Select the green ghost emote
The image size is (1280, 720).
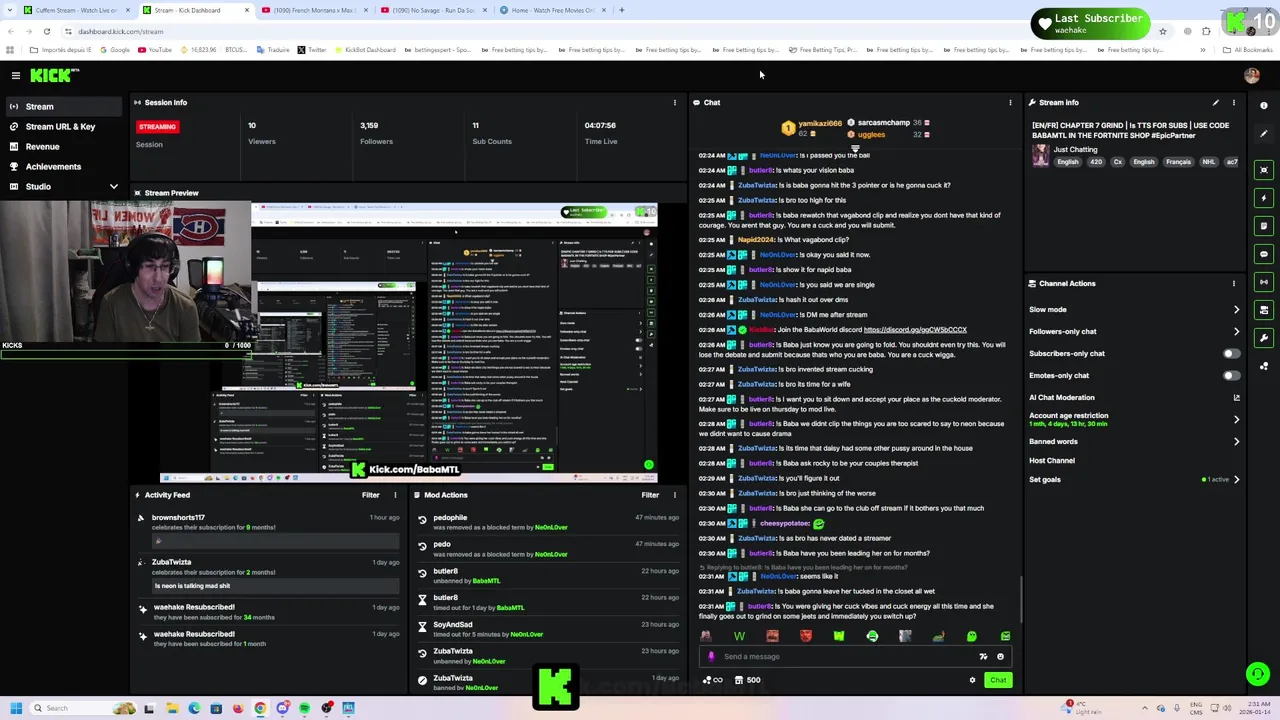[972, 636]
